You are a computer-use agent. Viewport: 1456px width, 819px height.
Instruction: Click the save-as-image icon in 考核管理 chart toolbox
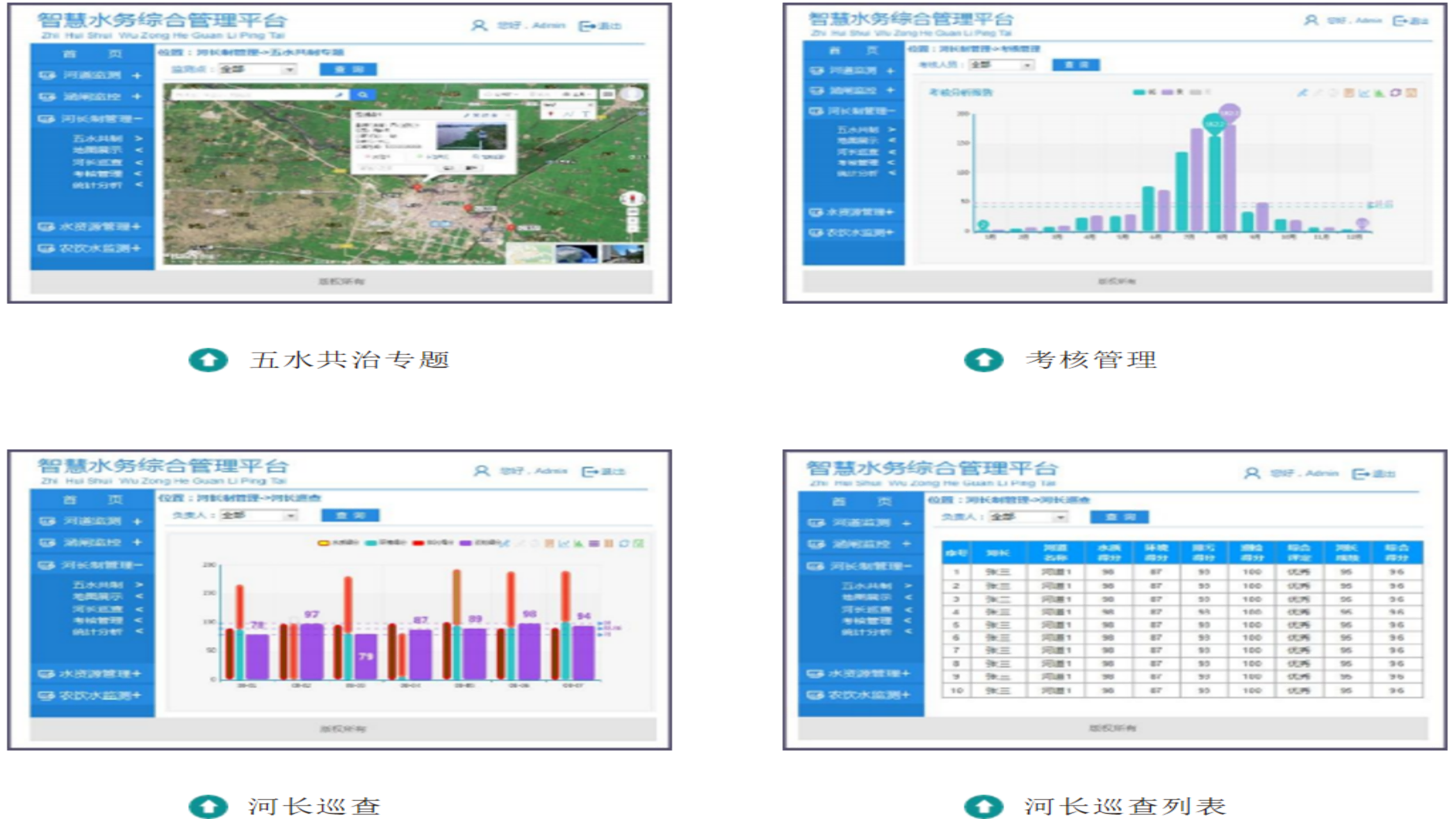pos(1411,93)
